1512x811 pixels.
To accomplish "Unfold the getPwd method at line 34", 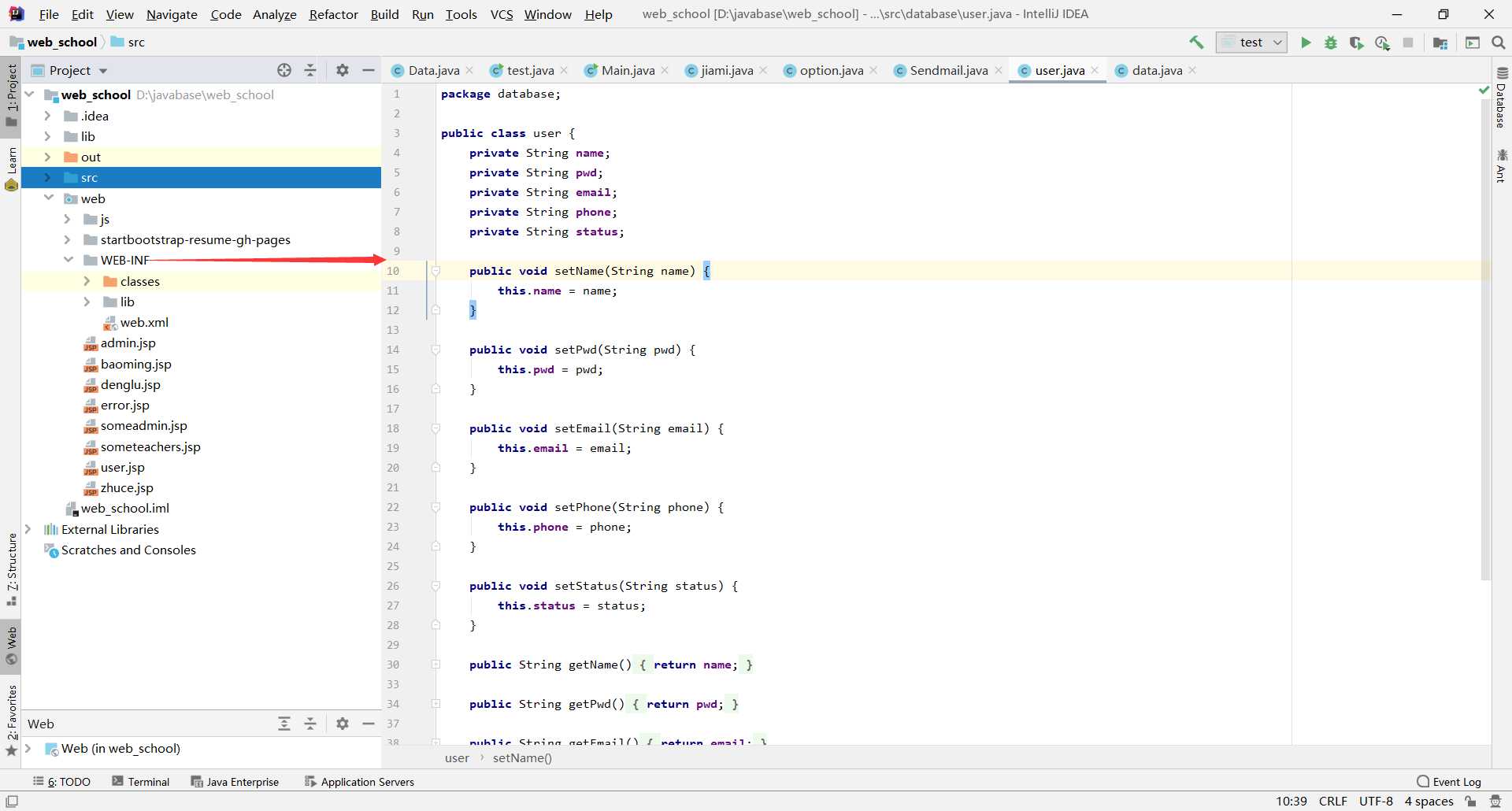I will tap(435, 704).
